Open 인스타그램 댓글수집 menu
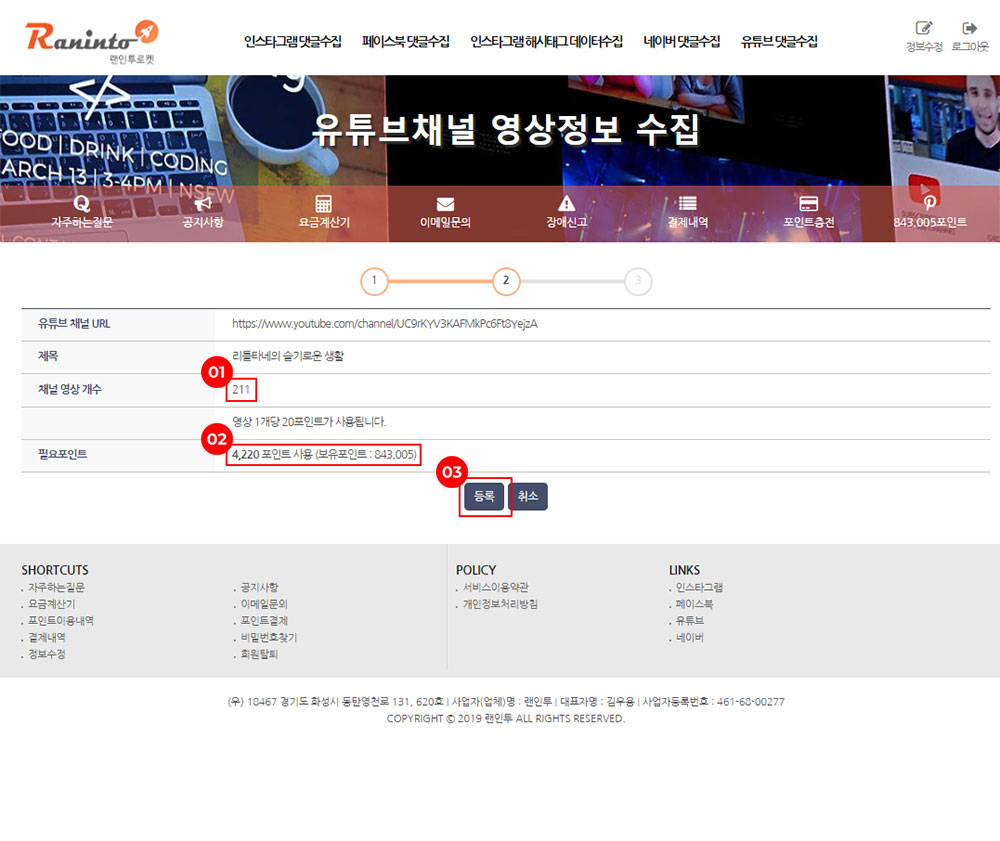Screen dimensions: 1000x841 coord(292,42)
